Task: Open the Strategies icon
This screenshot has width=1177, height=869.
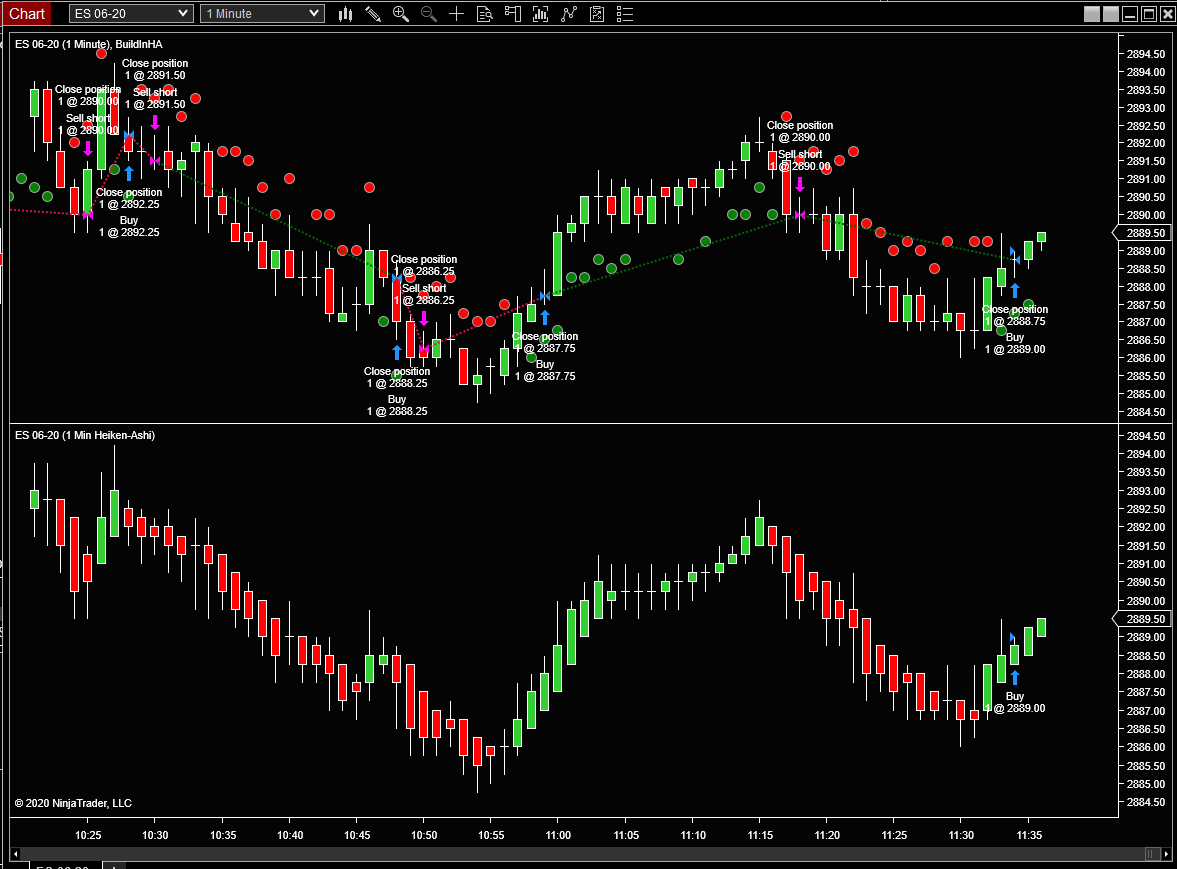Action: (569, 14)
